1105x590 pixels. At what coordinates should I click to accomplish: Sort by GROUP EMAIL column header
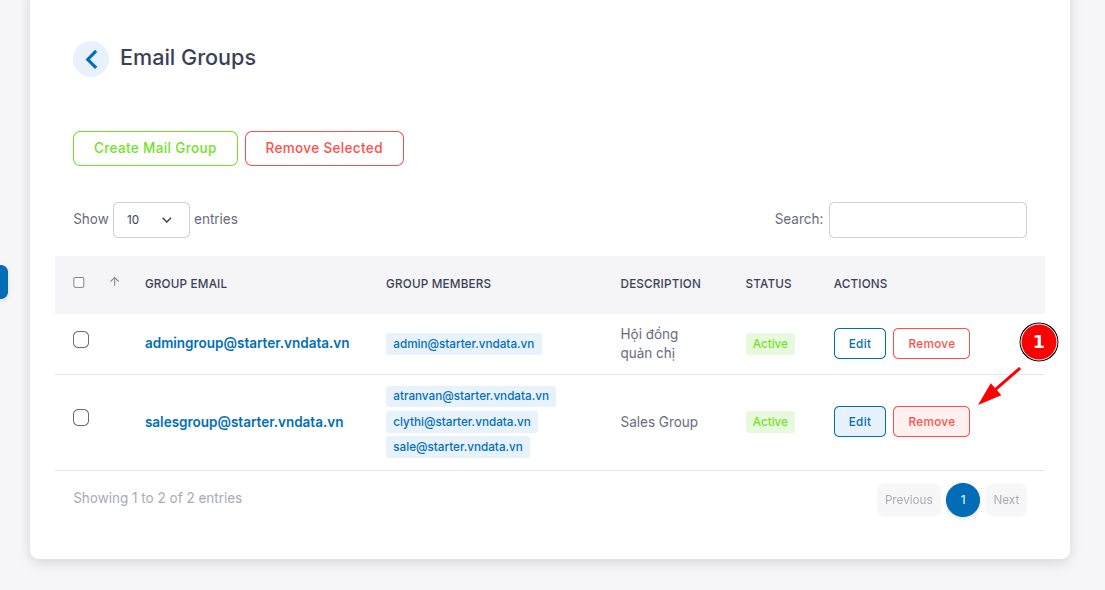186,284
